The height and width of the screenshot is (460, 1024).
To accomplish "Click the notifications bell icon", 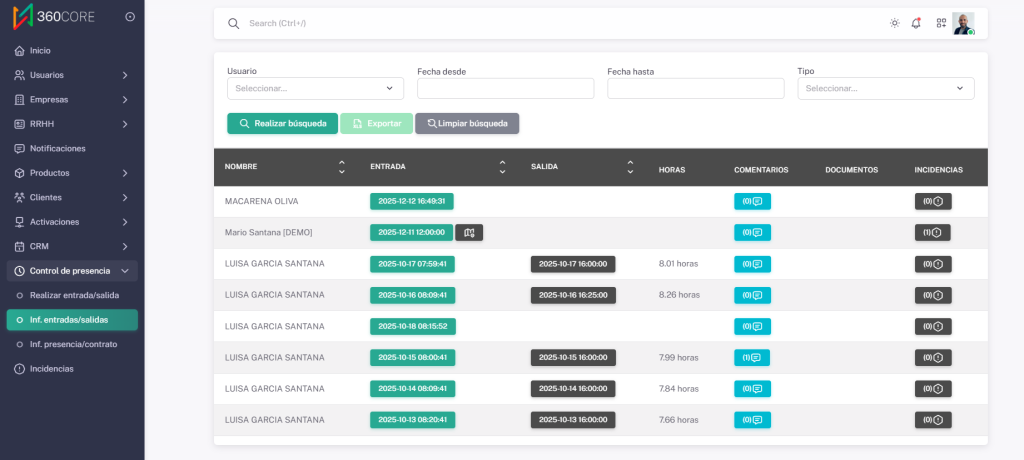I will click(916, 23).
